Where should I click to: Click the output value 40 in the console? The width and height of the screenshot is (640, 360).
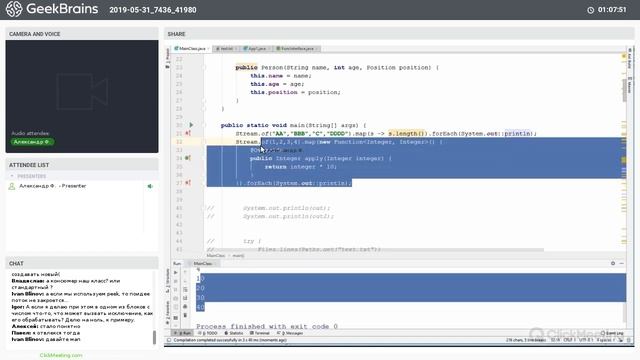(200, 307)
